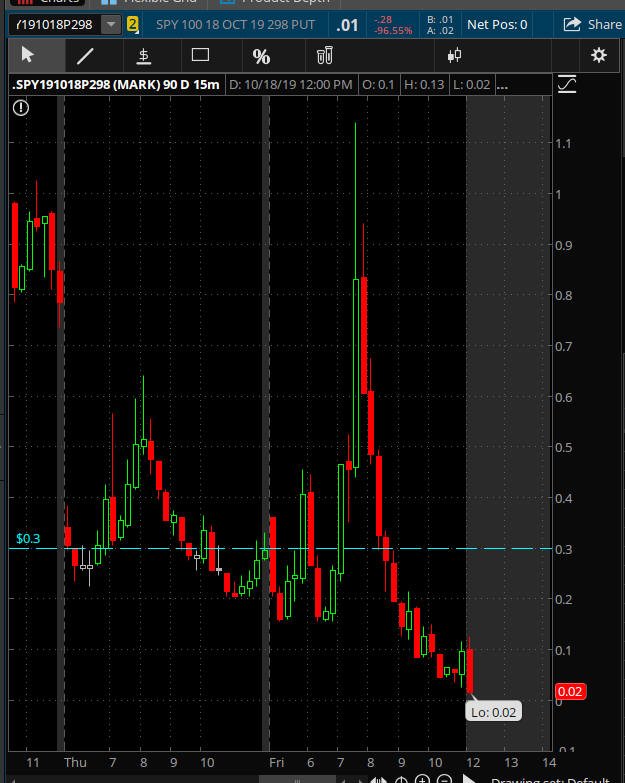Click the 0.7 price axis label
Image resolution: width=625 pixels, height=783 pixels.
pos(564,346)
